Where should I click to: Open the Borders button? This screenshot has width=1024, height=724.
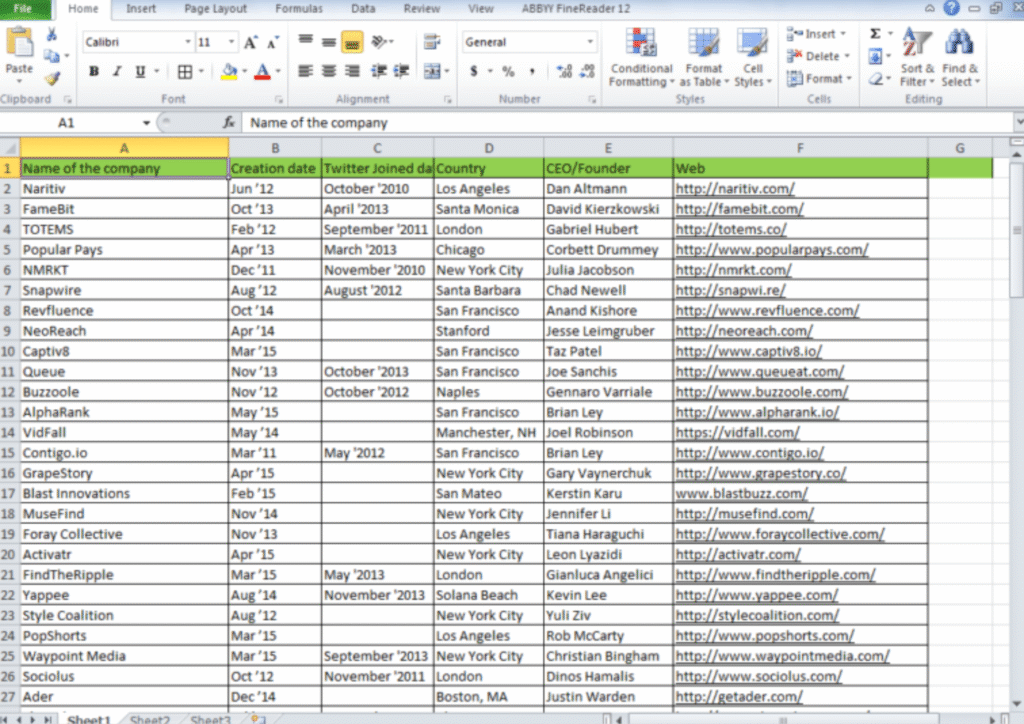(x=185, y=72)
